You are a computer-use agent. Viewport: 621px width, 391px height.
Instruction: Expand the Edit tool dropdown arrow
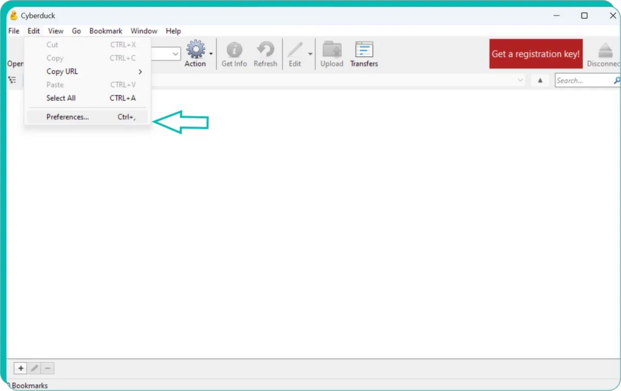(310, 54)
